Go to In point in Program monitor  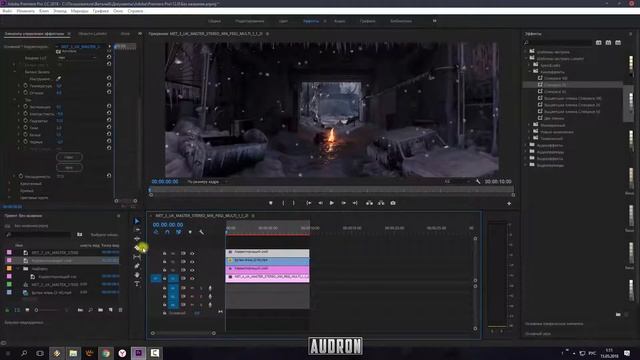tap(309, 203)
